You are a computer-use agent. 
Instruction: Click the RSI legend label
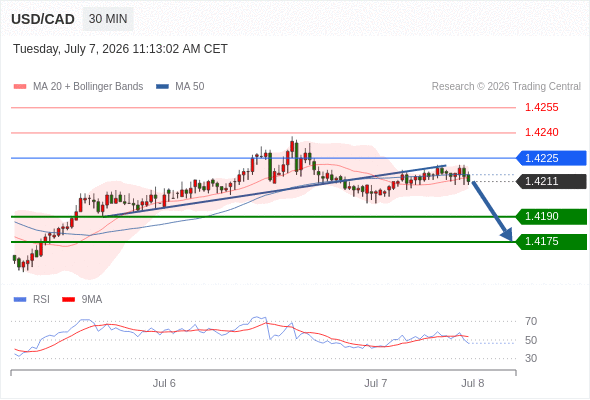(x=41, y=300)
